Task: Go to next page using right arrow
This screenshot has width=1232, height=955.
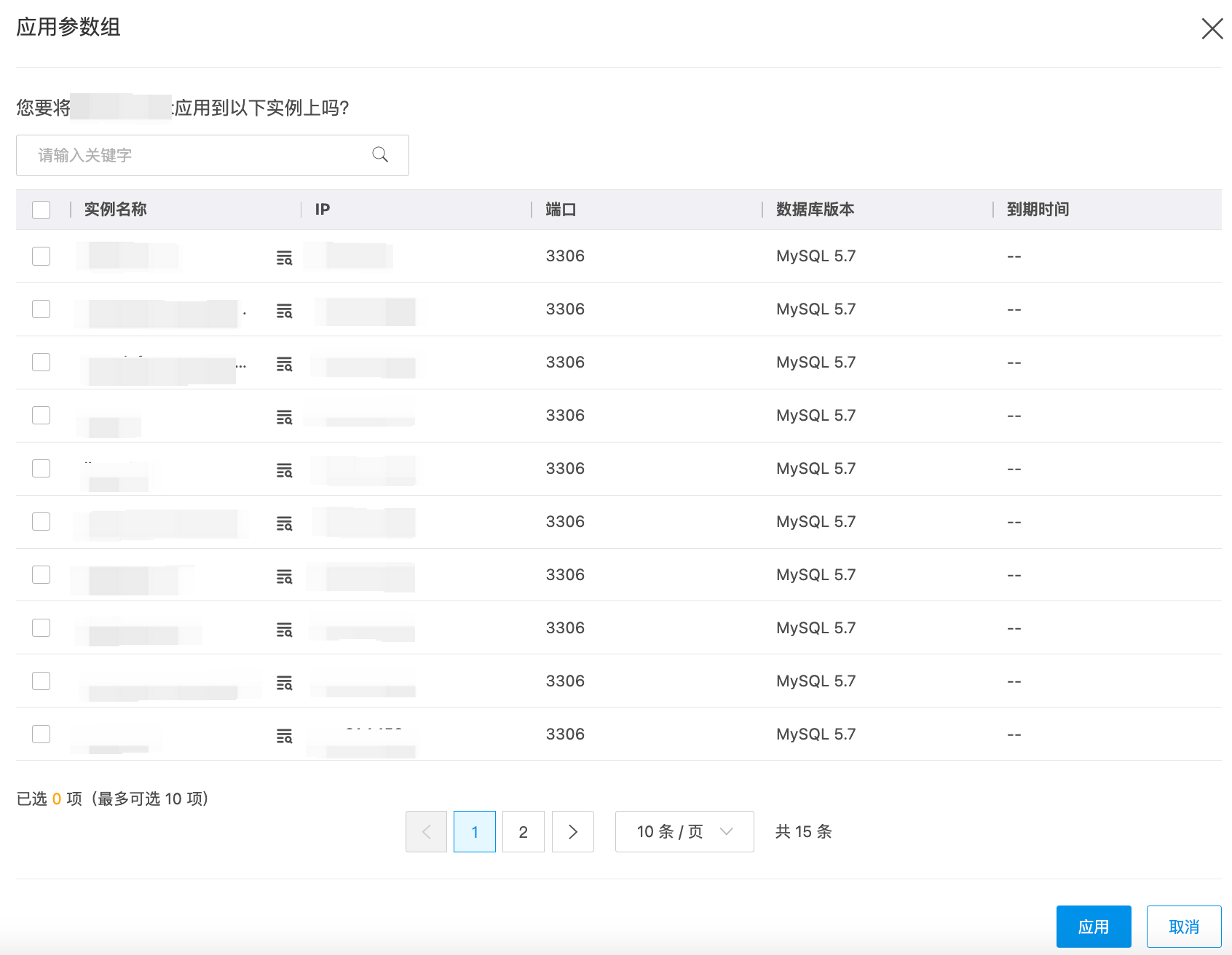Action: click(572, 831)
